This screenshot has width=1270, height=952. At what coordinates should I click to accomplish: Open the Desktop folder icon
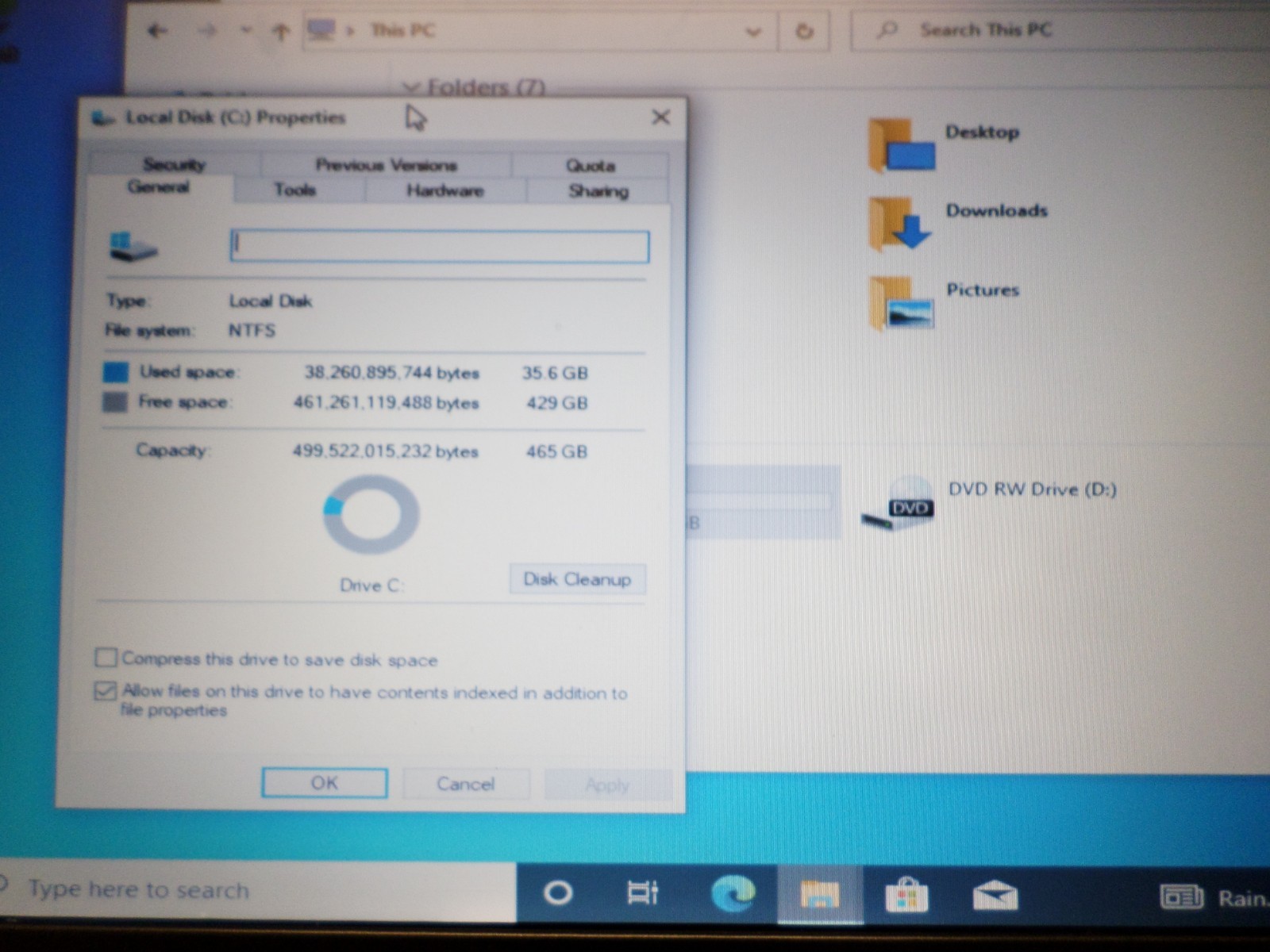pyautogui.click(x=901, y=145)
